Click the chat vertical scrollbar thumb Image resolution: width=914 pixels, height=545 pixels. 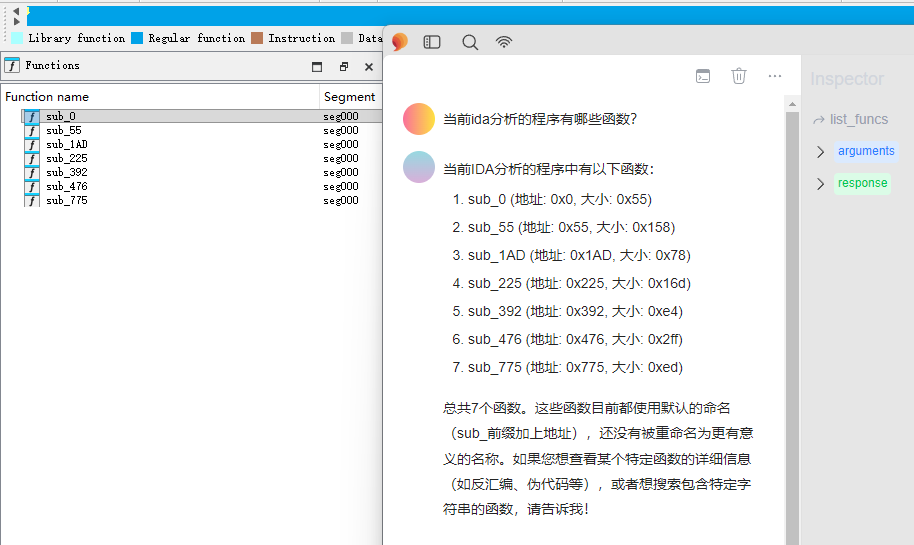792,328
